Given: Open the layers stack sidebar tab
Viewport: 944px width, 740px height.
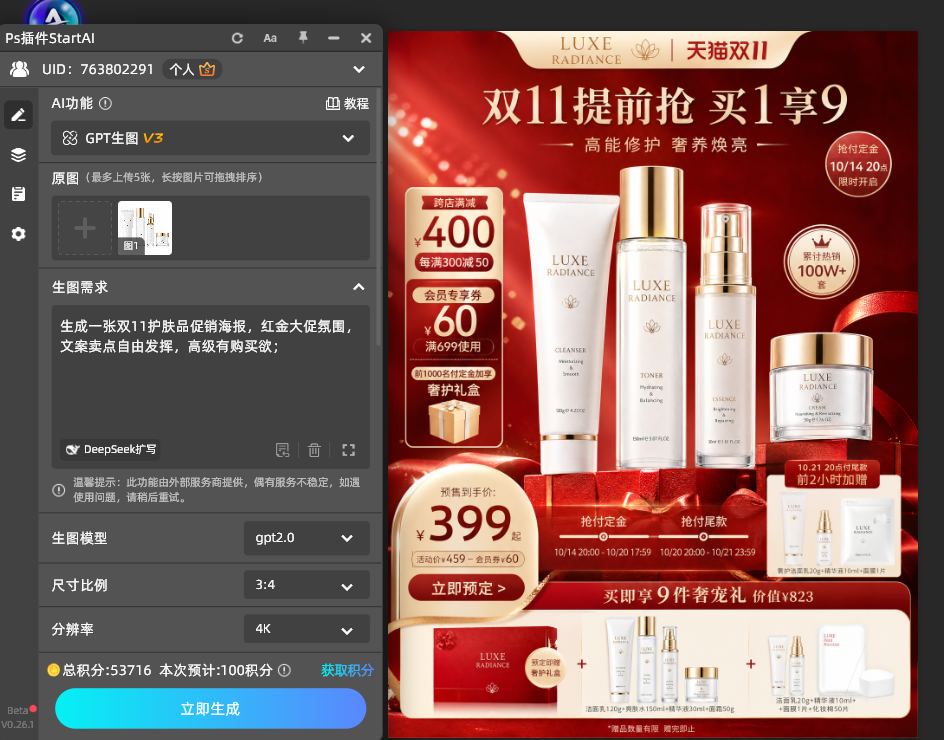Looking at the screenshot, I should click(18, 155).
